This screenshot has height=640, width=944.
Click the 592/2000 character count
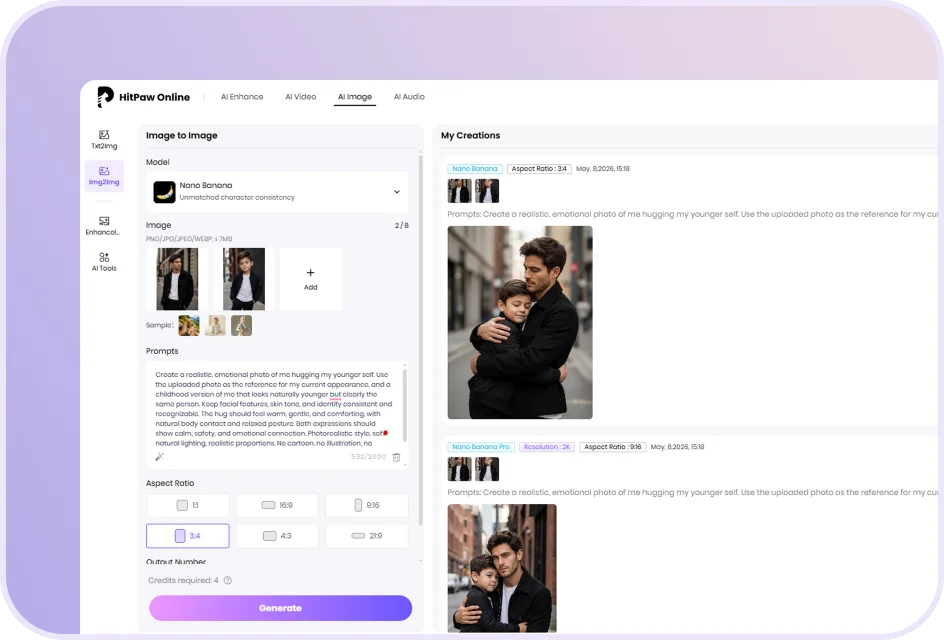coord(368,457)
